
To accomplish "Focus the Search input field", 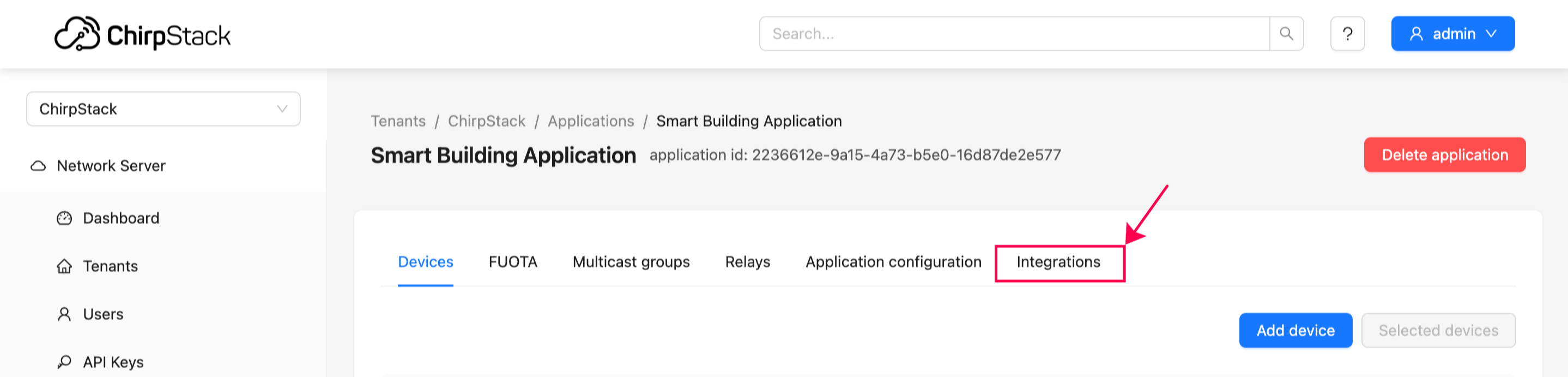I will click(x=1014, y=33).
